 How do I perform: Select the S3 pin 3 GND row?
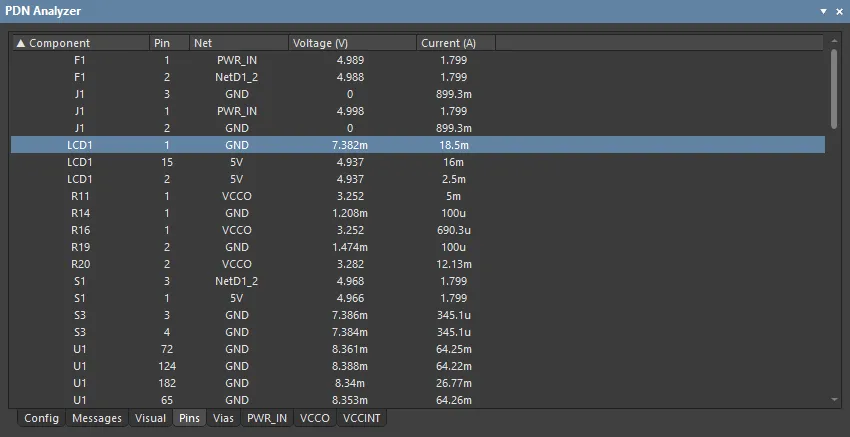418,315
